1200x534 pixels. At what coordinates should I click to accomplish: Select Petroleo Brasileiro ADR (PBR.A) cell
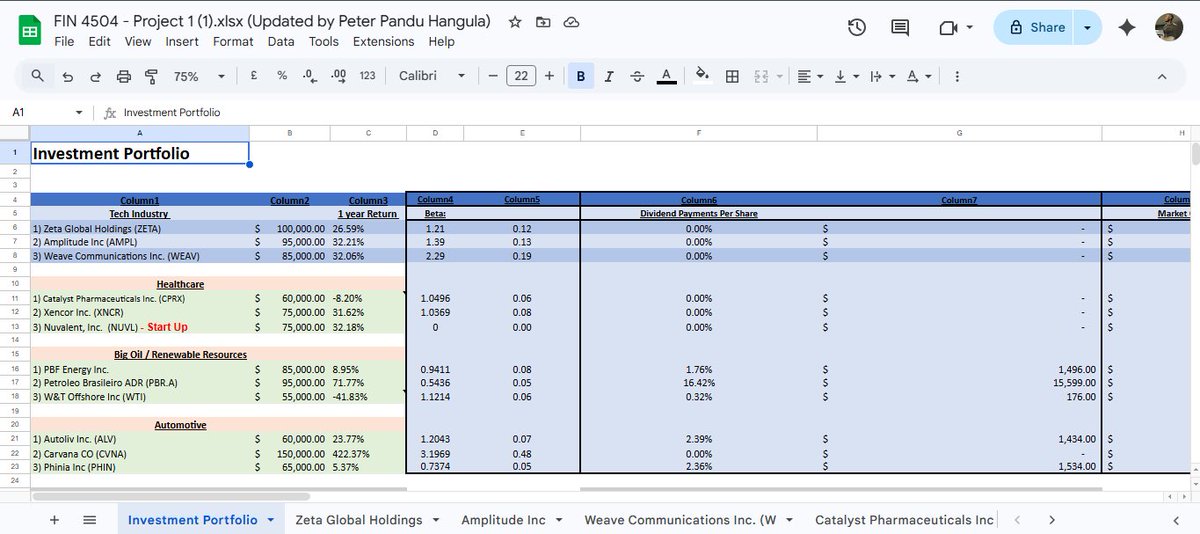(139, 382)
